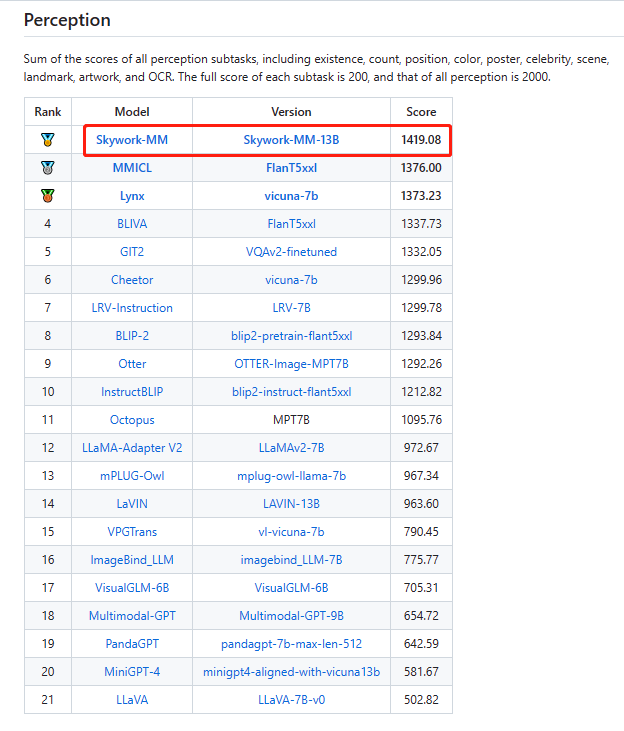Image resolution: width=624 pixels, height=731 pixels.
Task: Click the Model column header
Action: coord(132,112)
